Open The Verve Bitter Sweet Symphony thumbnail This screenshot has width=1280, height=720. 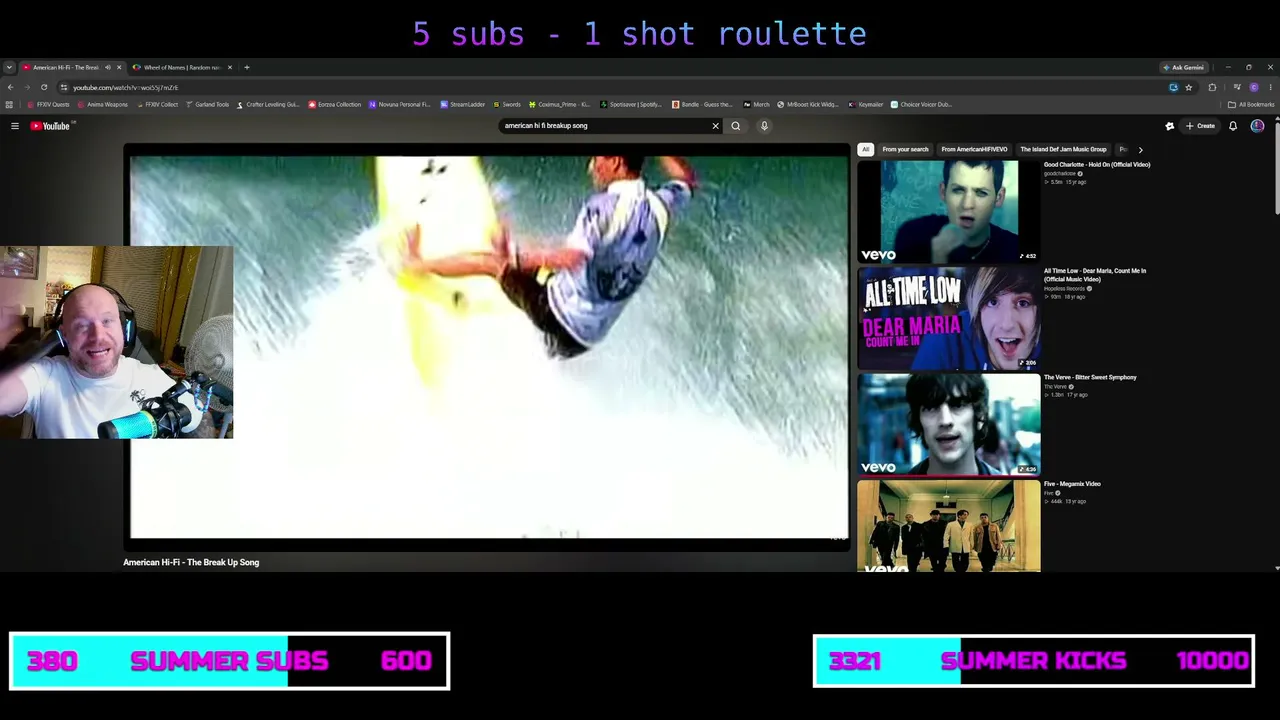click(x=948, y=424)
